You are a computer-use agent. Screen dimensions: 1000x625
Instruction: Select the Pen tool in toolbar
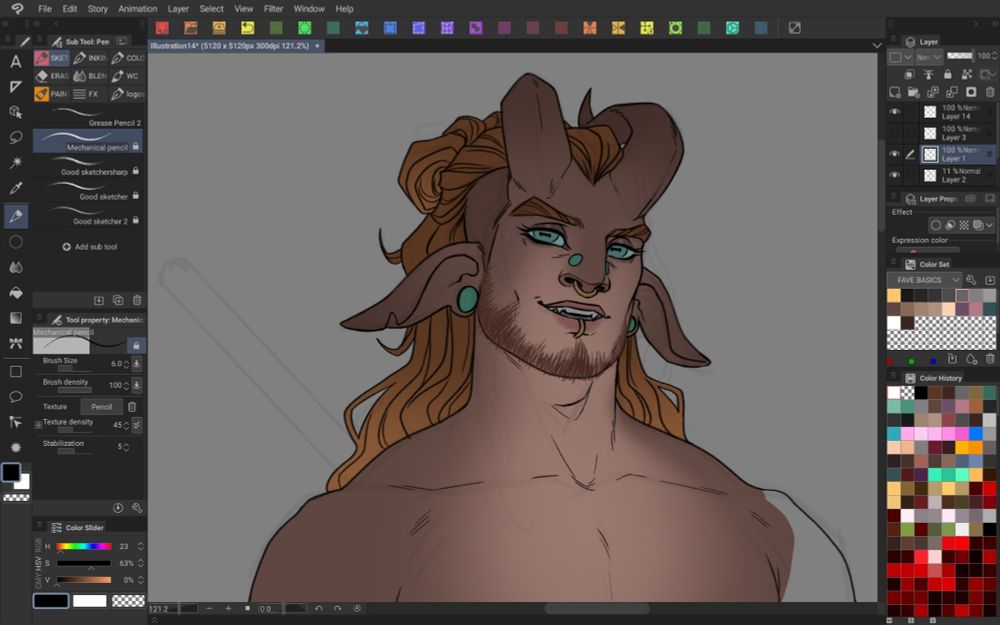16,216
